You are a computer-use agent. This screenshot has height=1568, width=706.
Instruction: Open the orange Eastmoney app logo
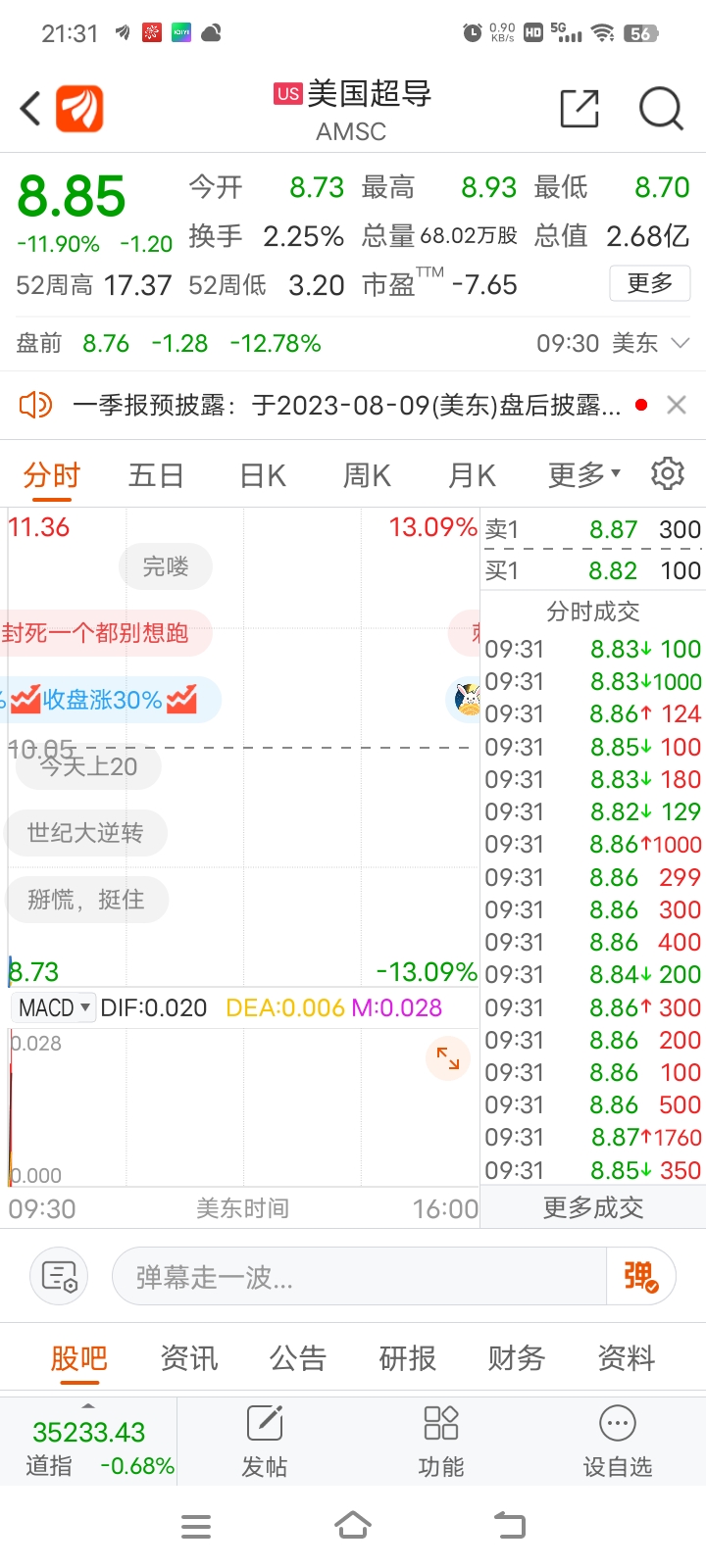tap(79, 109)
